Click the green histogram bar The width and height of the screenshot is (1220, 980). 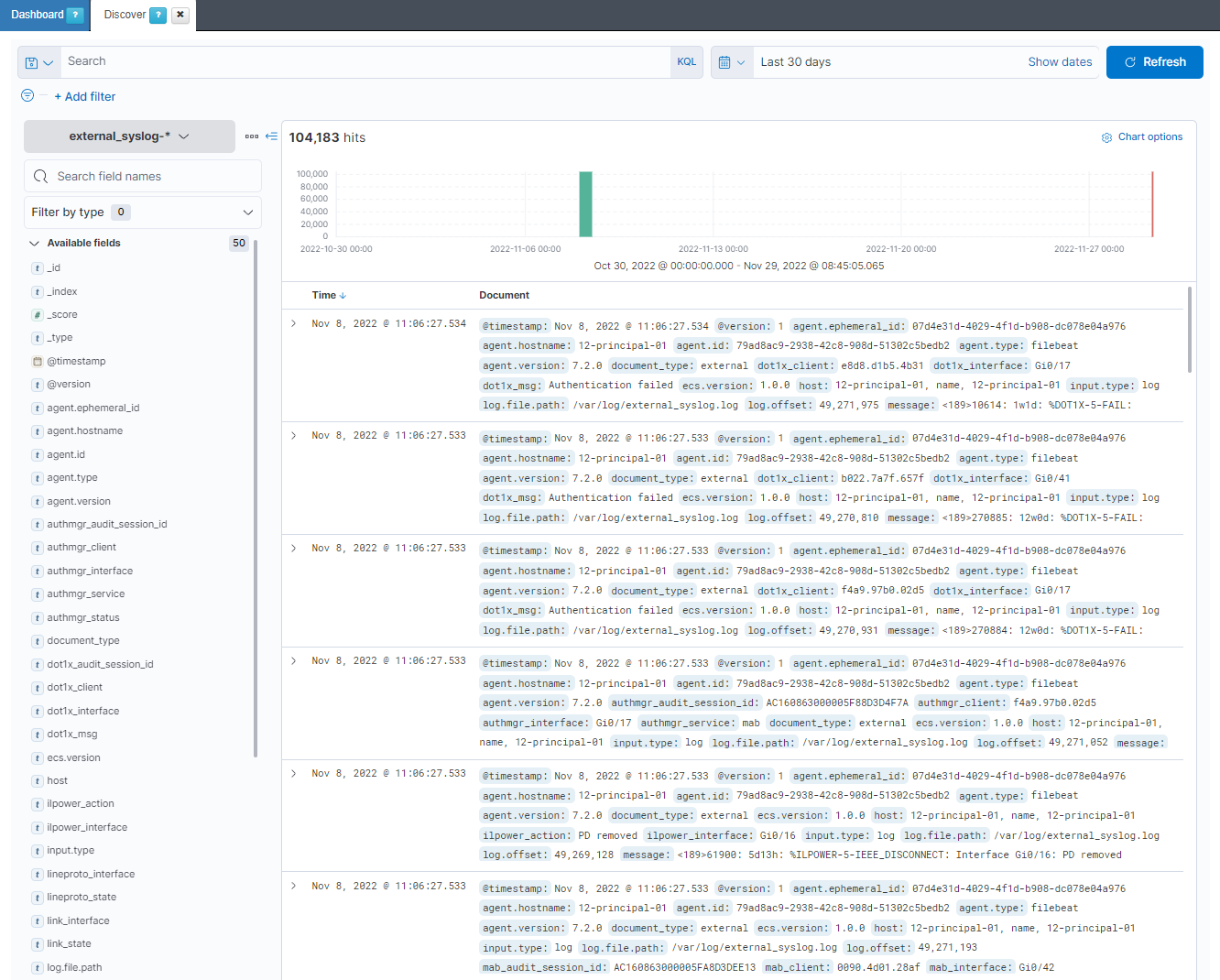point(585,204)
